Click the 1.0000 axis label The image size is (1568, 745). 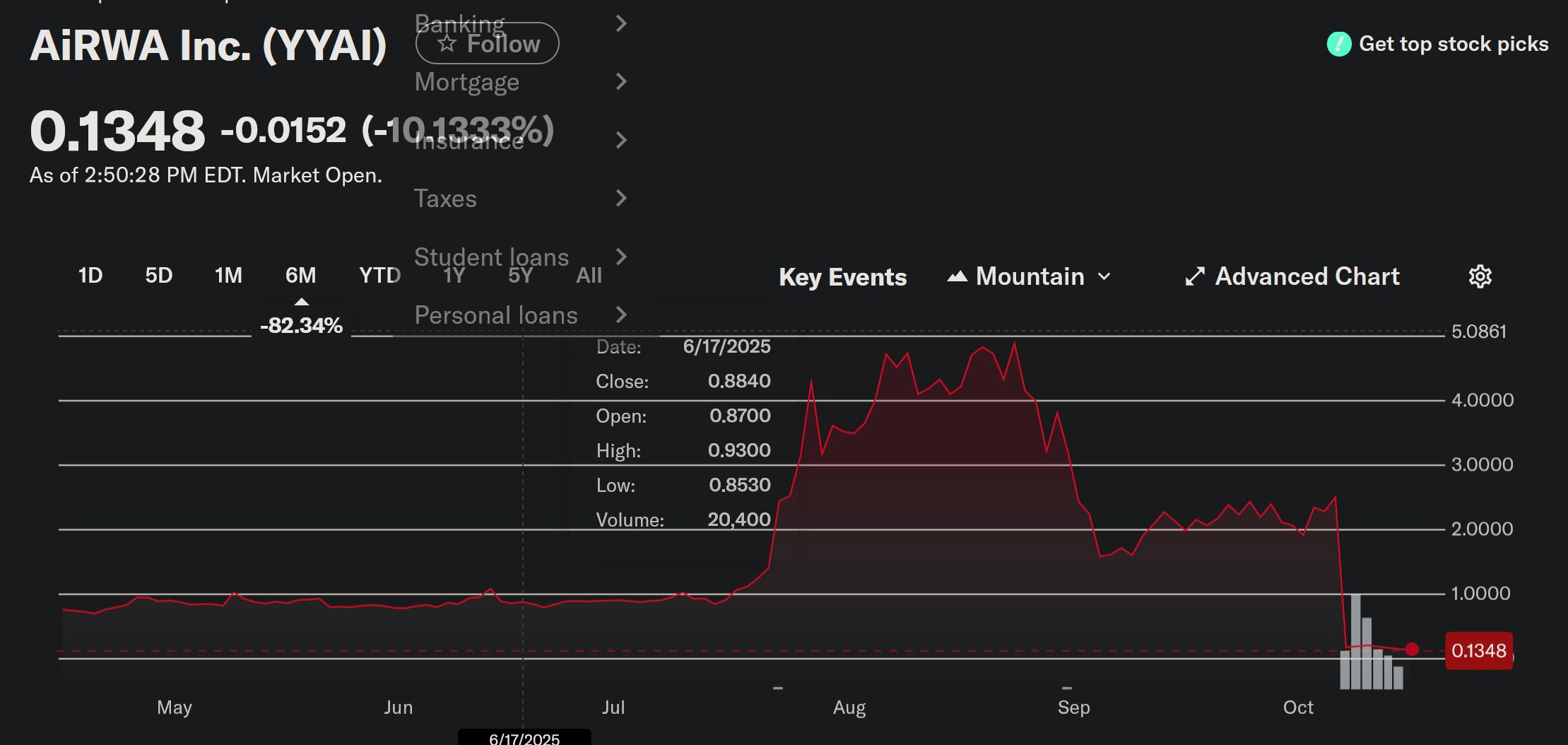pyautogui.click(x=1481, y=593)
